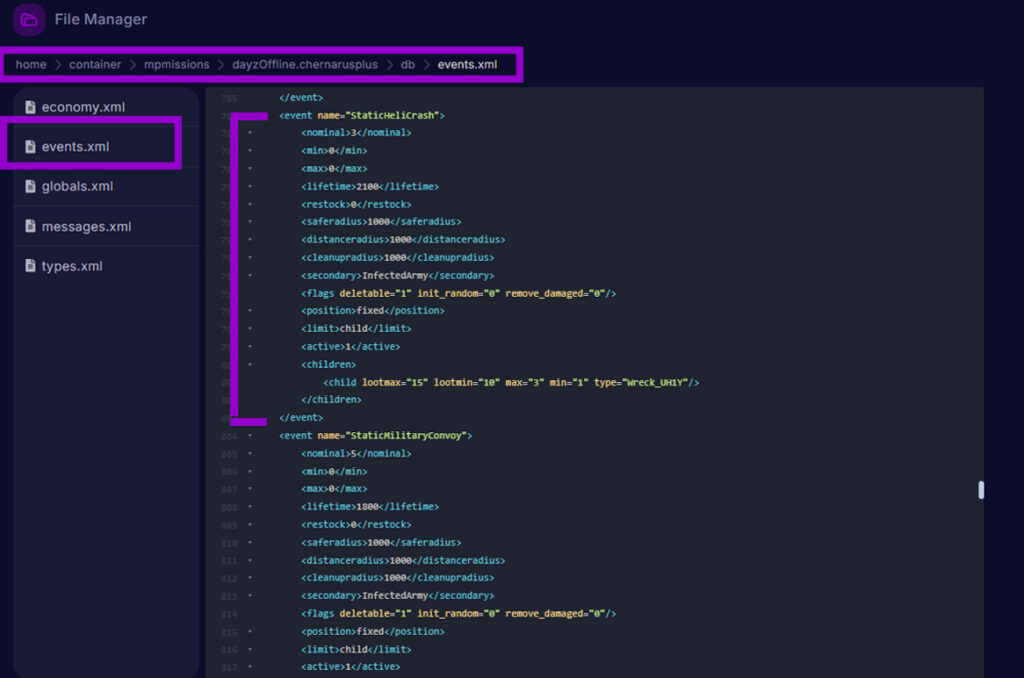This screenshot has width=1024, height=678.
Task: Open the container folder from the breadcrumb
Action: pos(95,64)
